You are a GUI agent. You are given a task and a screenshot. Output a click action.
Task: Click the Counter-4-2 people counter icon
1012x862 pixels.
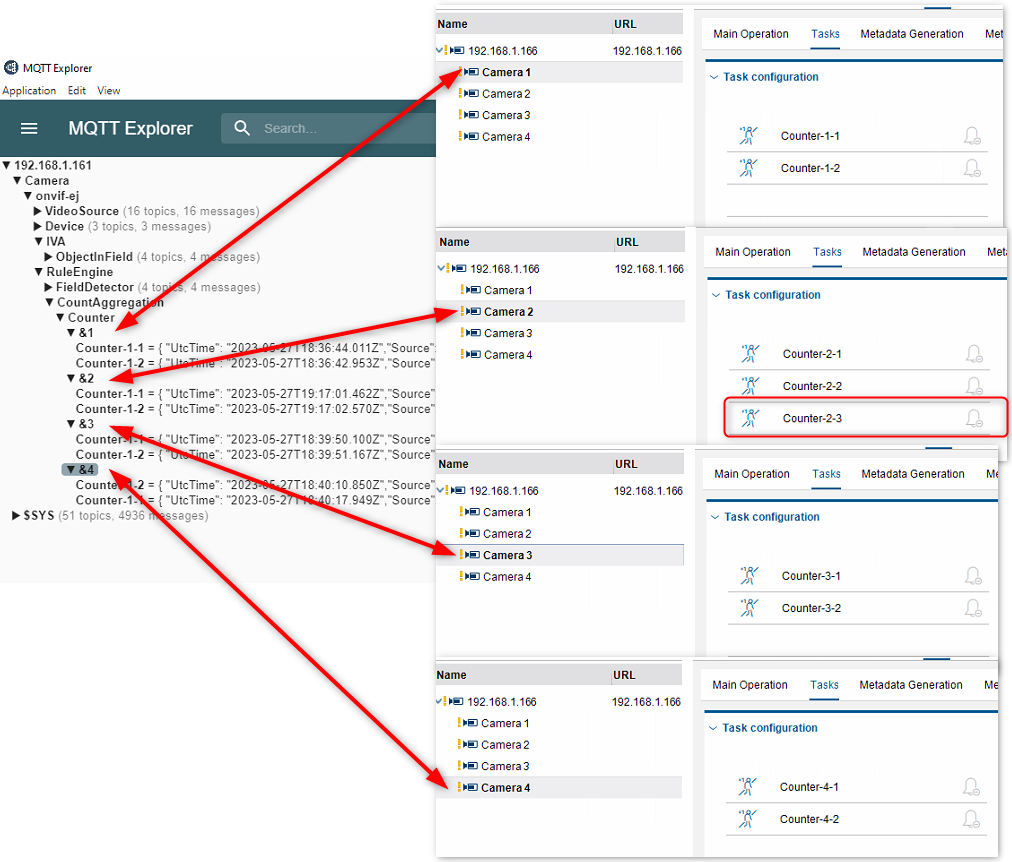(747, 819)
